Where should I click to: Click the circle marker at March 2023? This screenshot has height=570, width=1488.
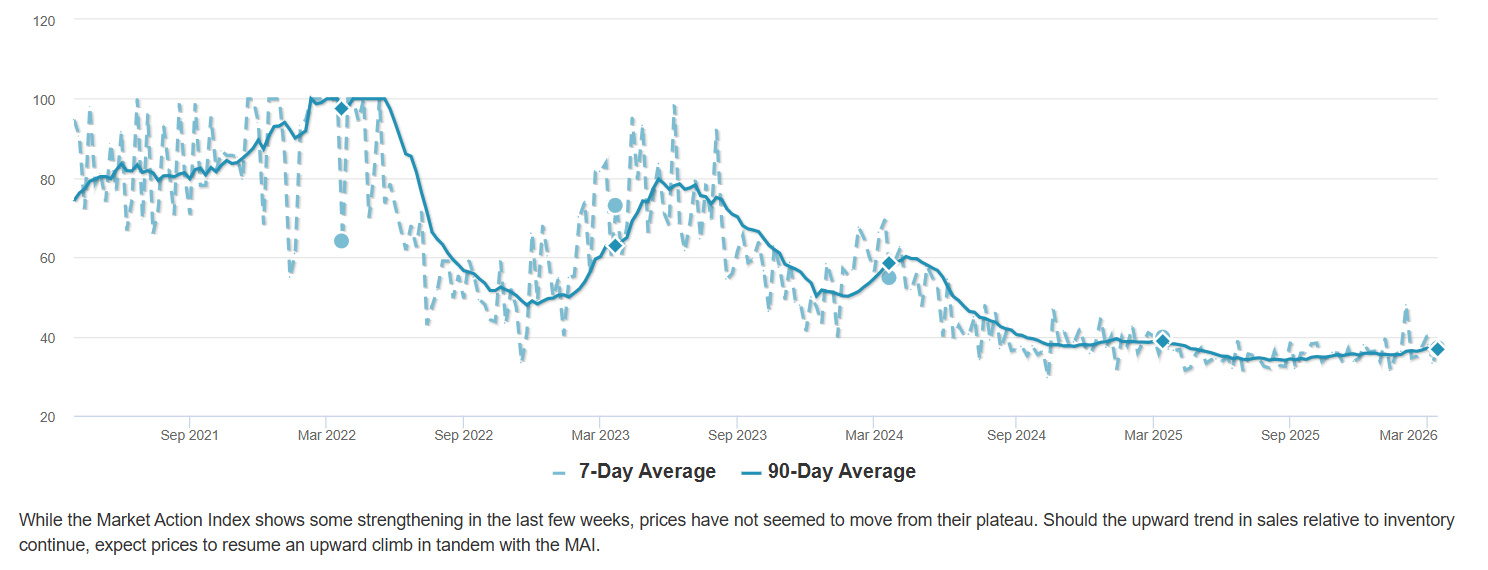pos(615,205)
